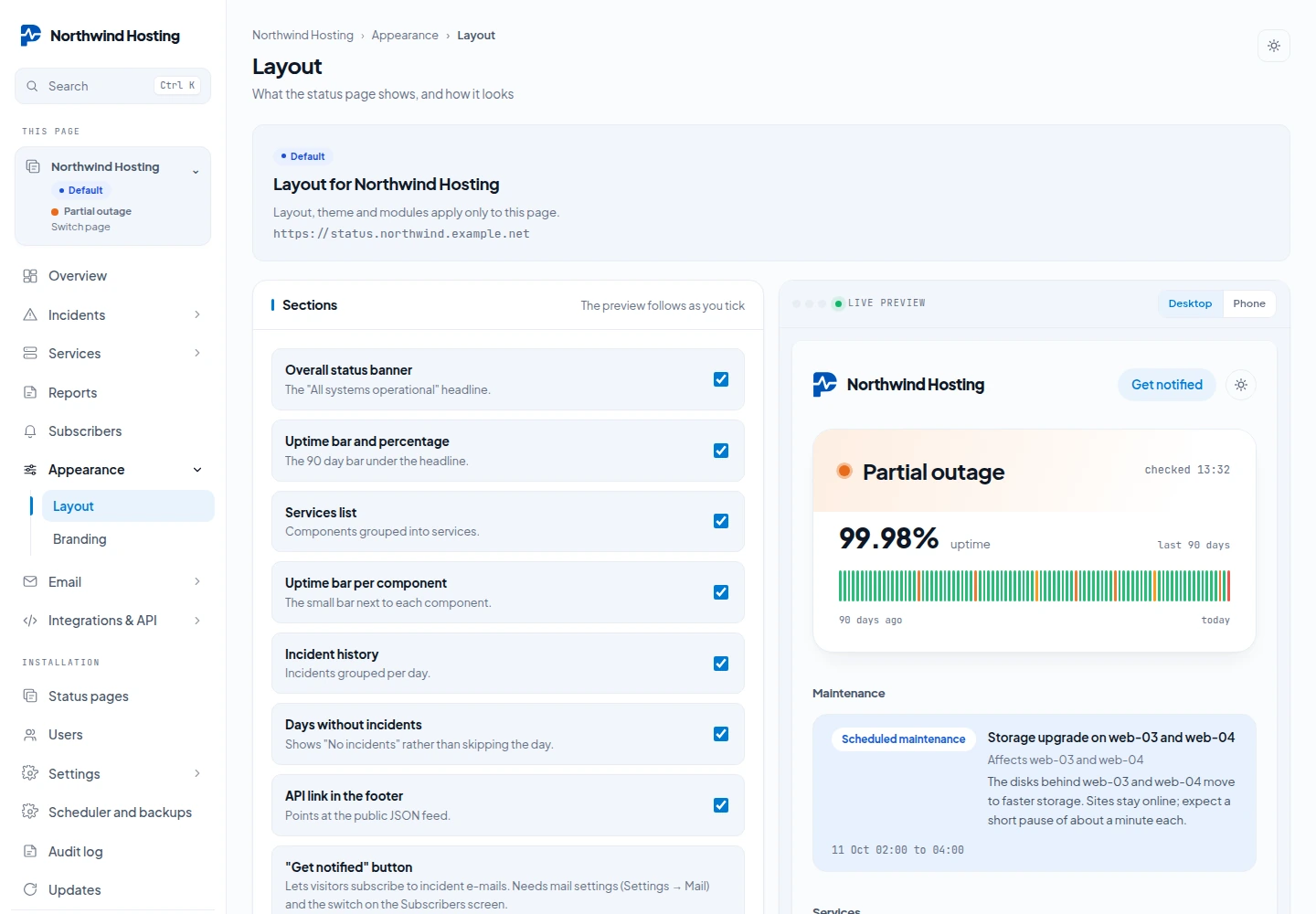The image size is (1316, 914).
Task: Click the 90-day uptime bar in preview
Action: click(1035, 586)
